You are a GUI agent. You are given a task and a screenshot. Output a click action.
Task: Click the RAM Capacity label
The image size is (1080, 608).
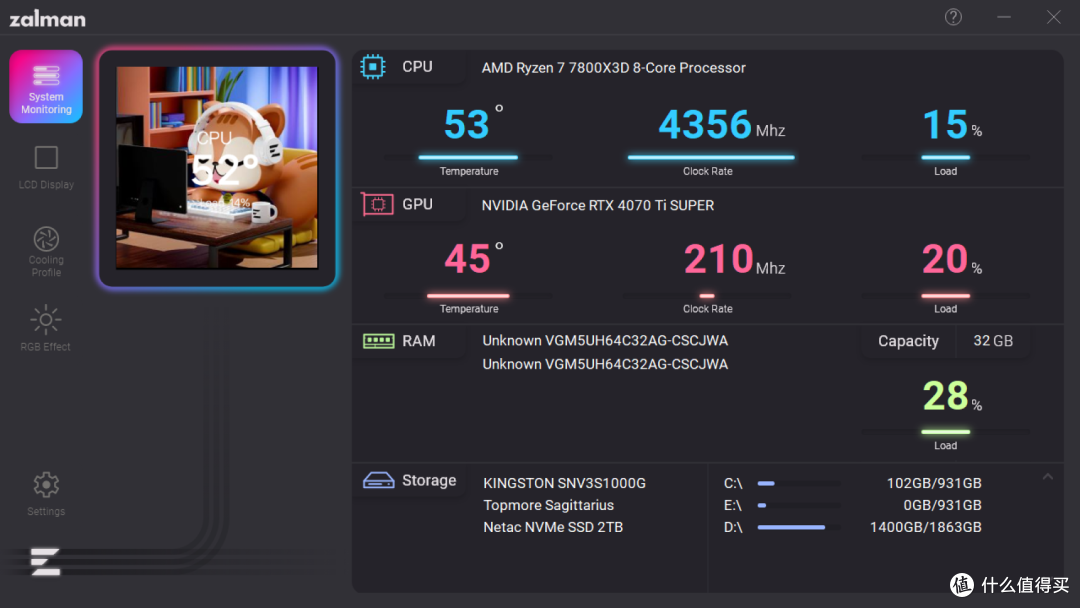(x=908, y=341)
